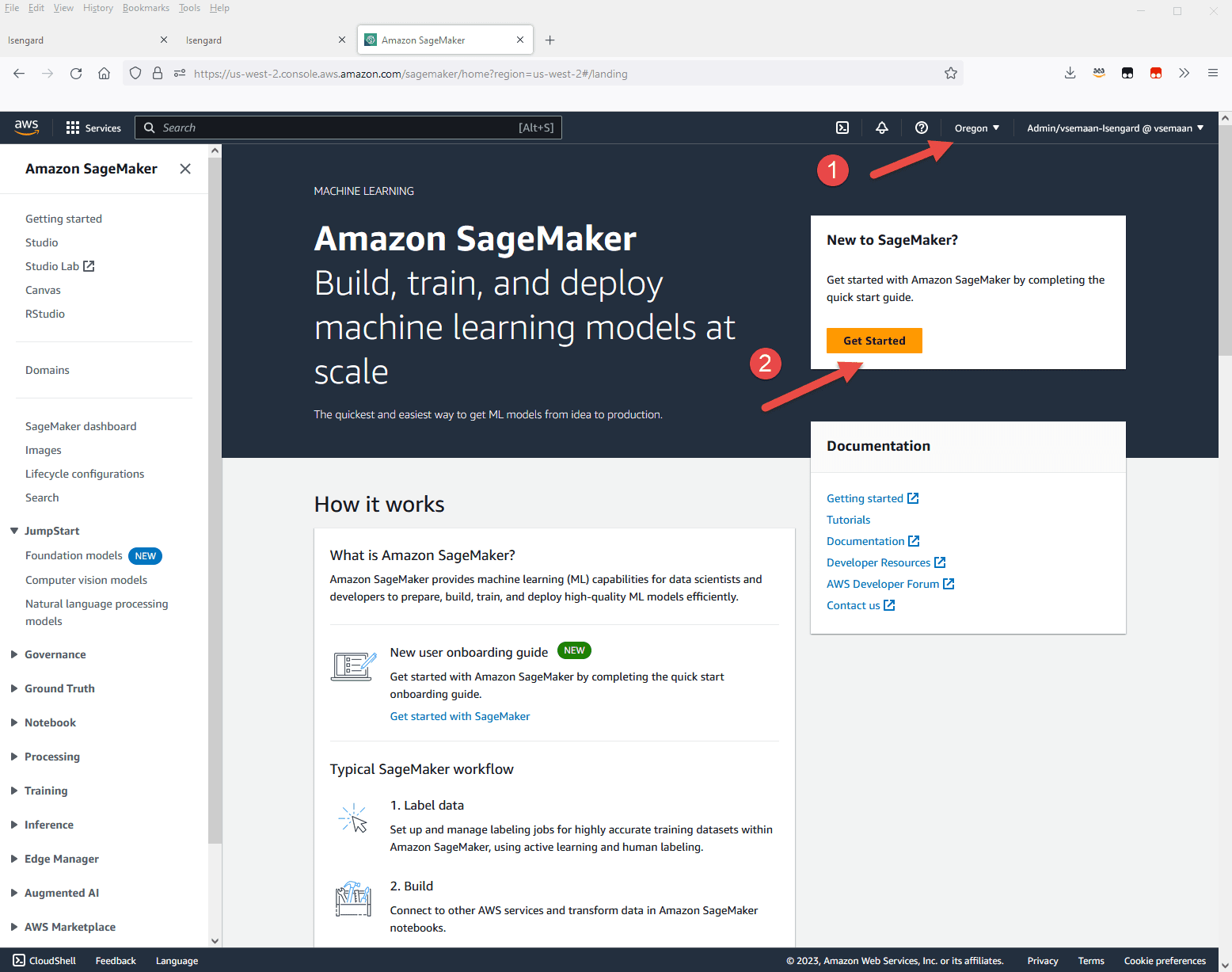Image resolution: width=1232 pixels, height=972 pixels.
Task: Expand the Processing section
Action: point(13,757)
